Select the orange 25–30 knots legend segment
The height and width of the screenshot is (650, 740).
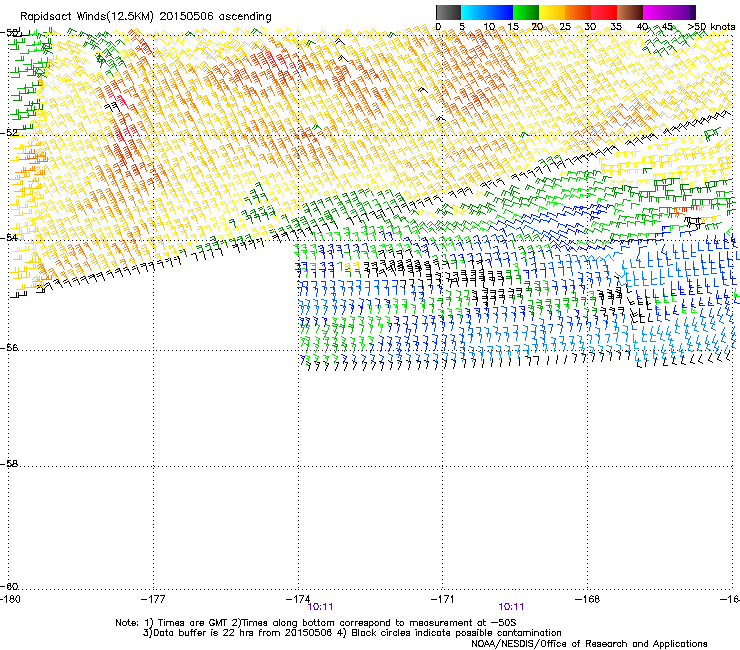tap(578, 12)
